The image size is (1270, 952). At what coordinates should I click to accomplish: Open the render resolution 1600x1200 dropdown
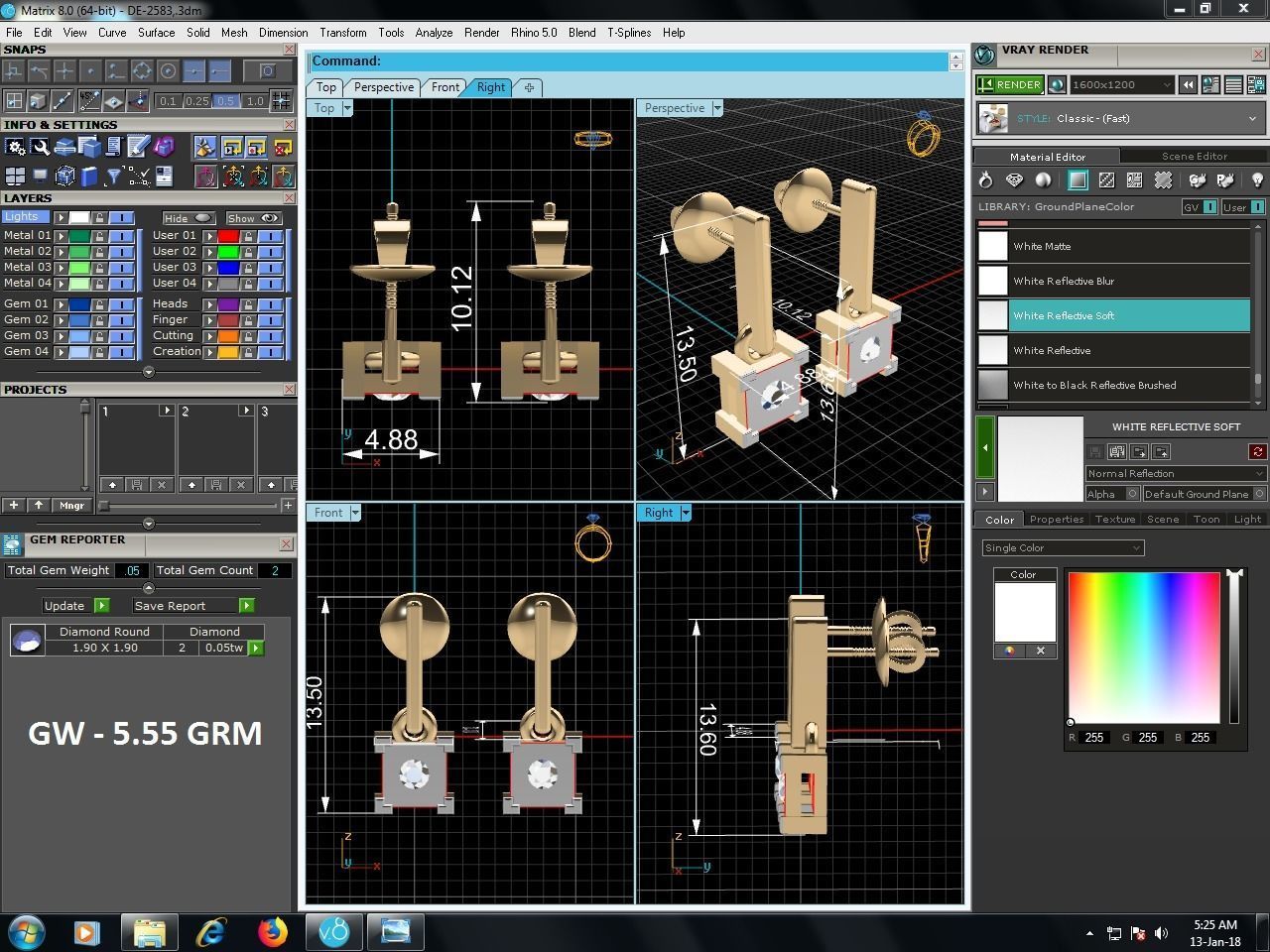[1121, 85]
